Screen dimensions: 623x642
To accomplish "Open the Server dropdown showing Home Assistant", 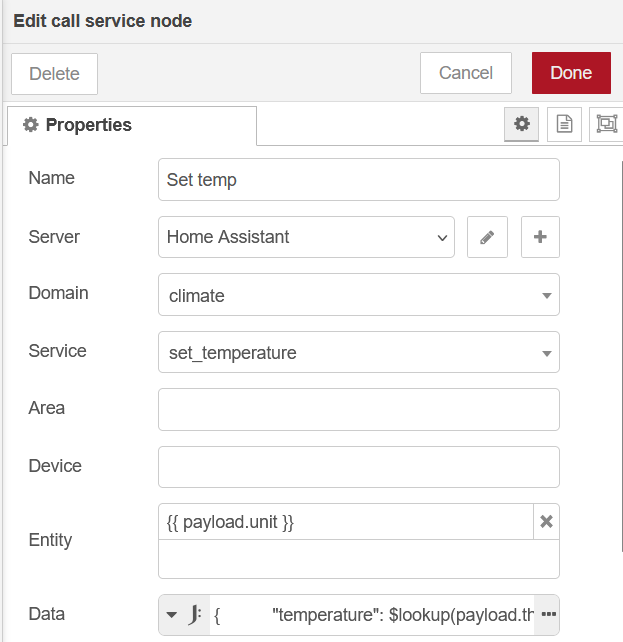I will point(306,237).
